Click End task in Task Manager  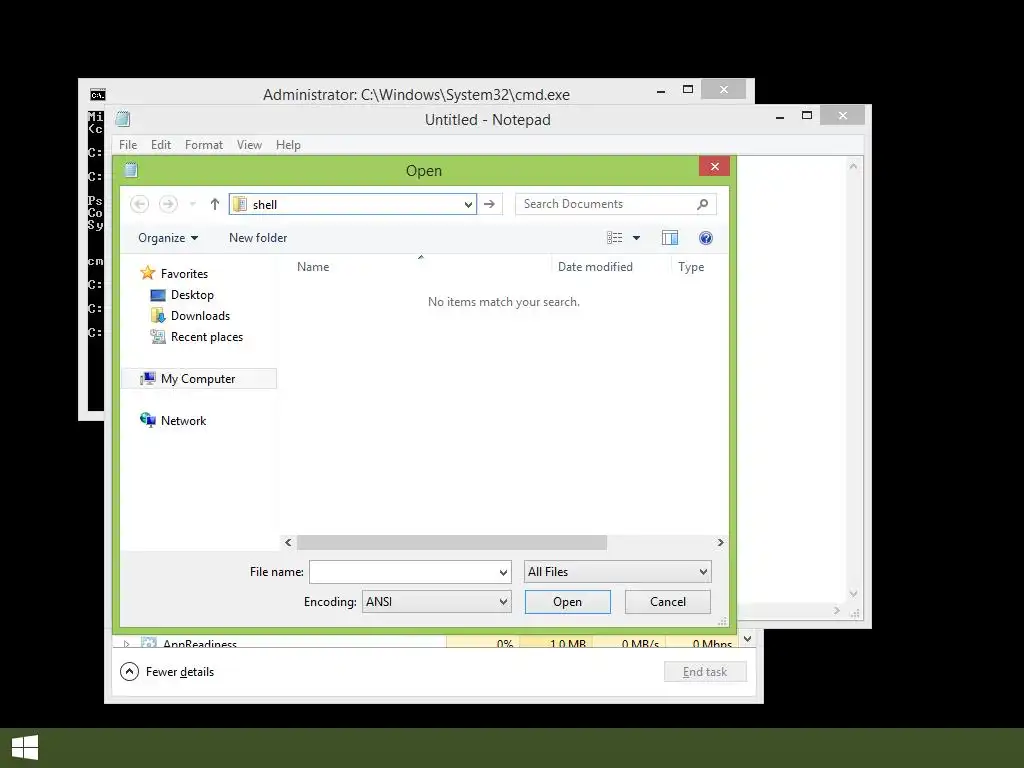tap(705, 671)
